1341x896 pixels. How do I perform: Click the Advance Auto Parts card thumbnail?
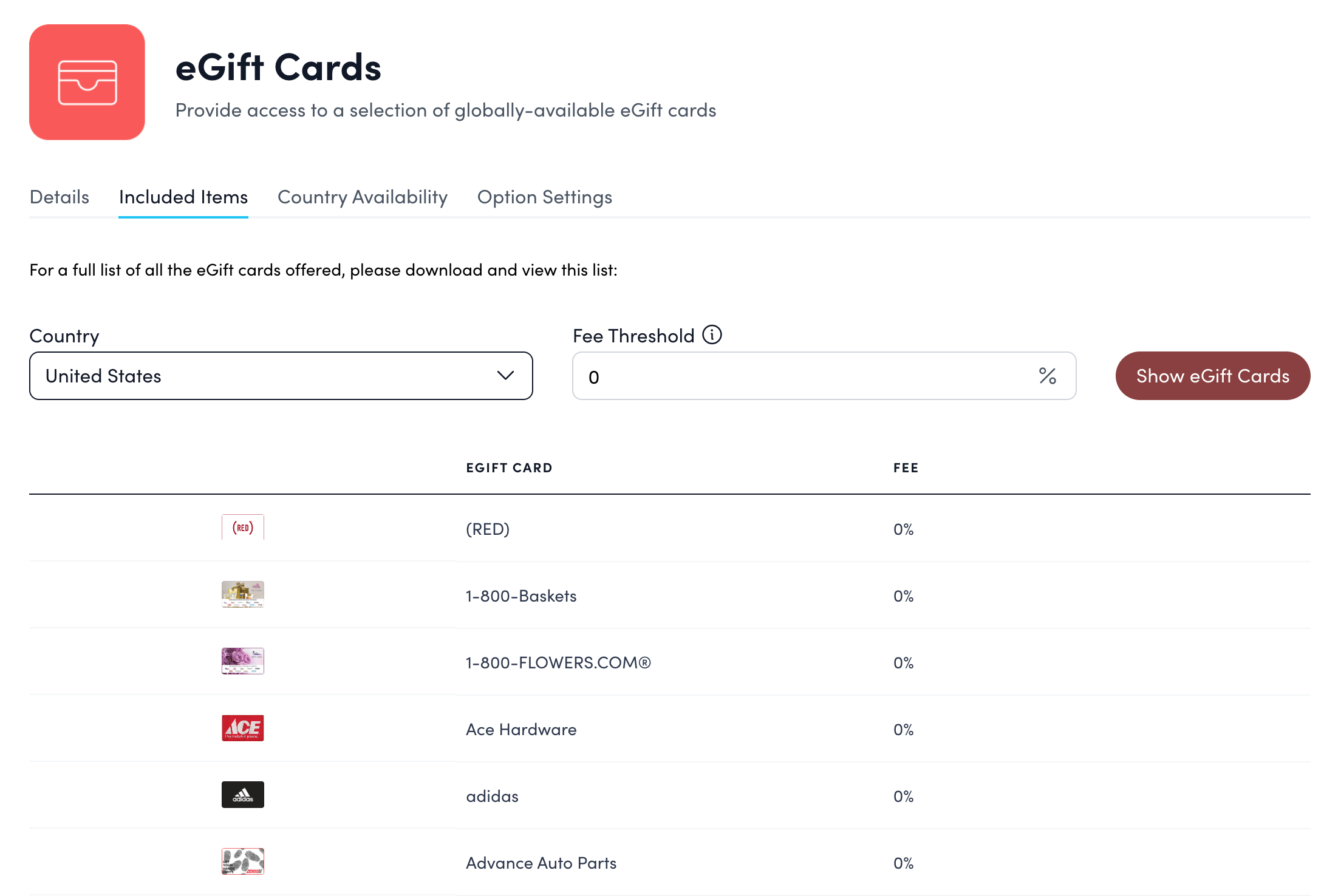pos(242,861)
